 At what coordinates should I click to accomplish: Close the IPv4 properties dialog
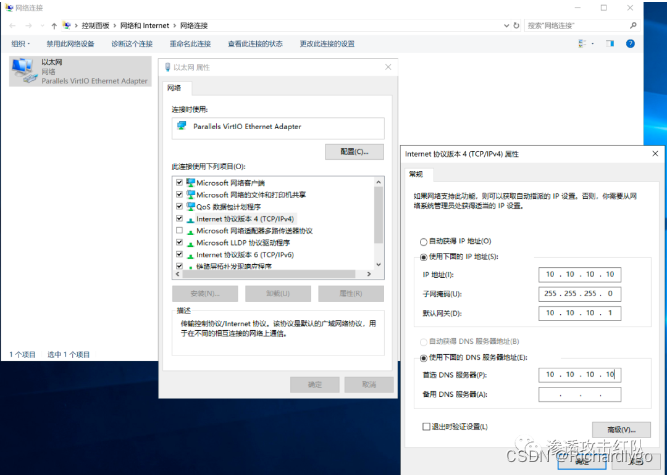click(x=655, y=153)
